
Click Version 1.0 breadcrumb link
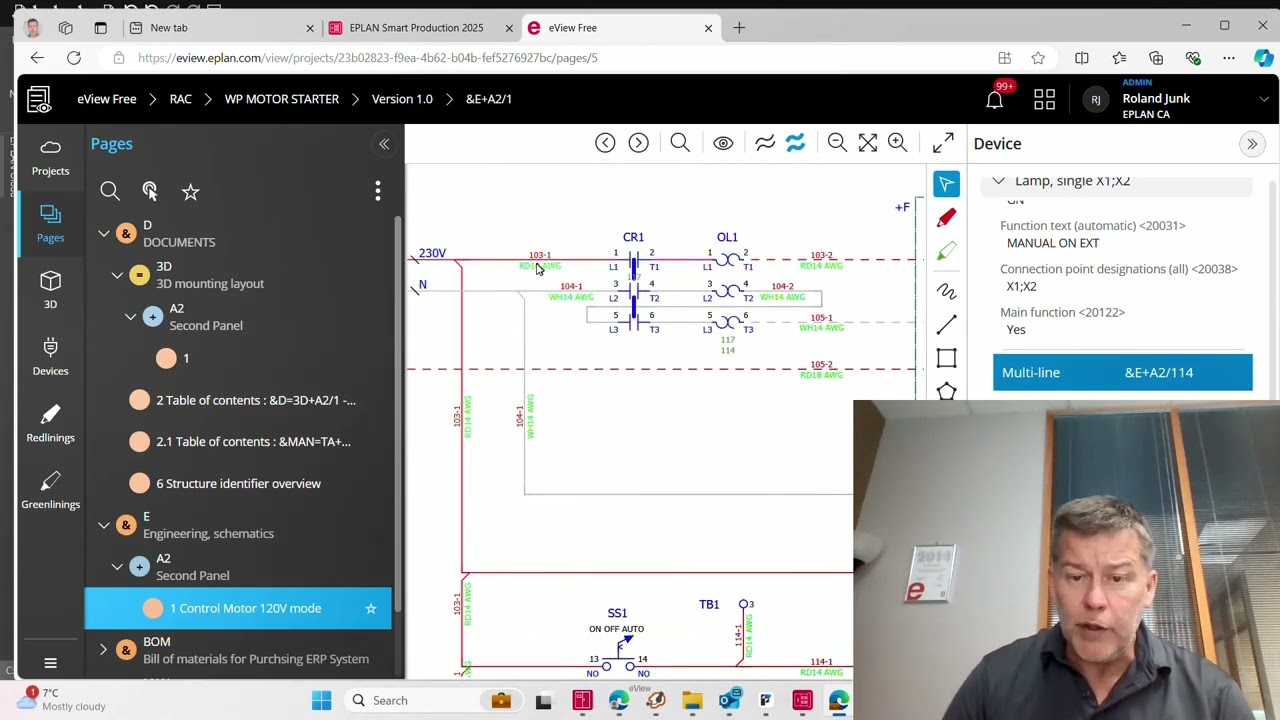[402, 99]
